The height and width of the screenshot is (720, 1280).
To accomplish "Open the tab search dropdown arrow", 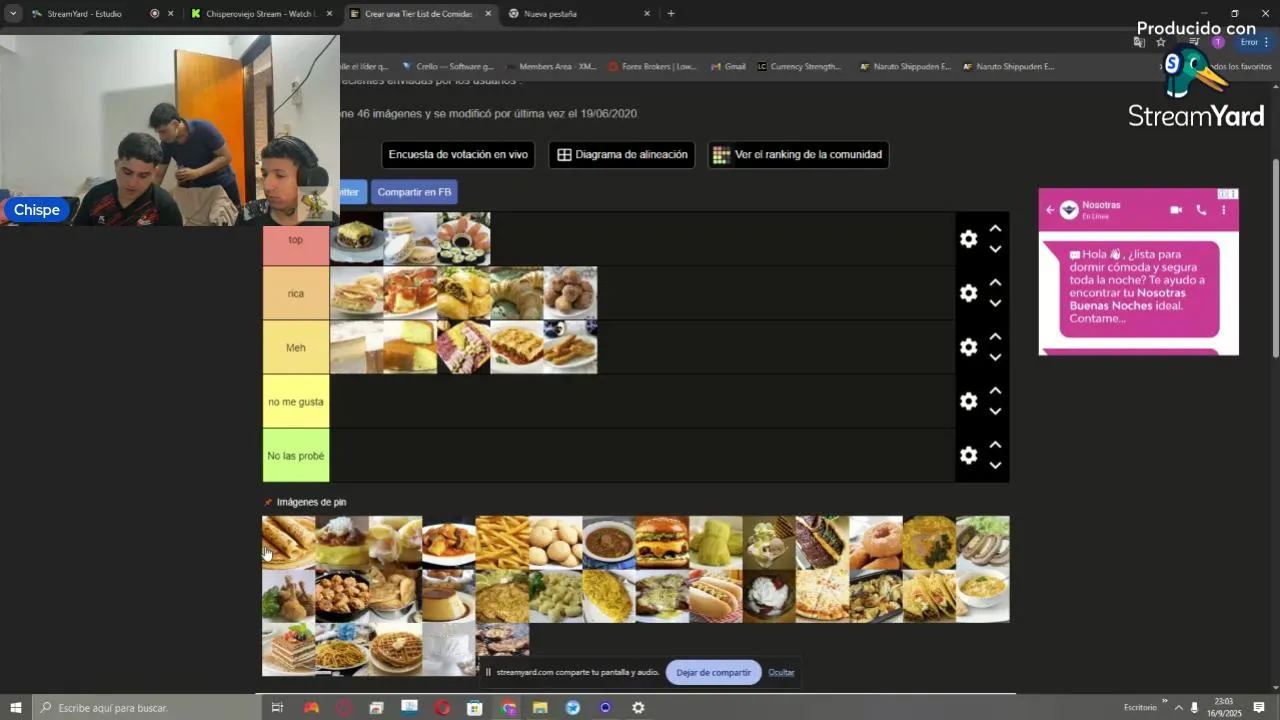I will (13, 14).
